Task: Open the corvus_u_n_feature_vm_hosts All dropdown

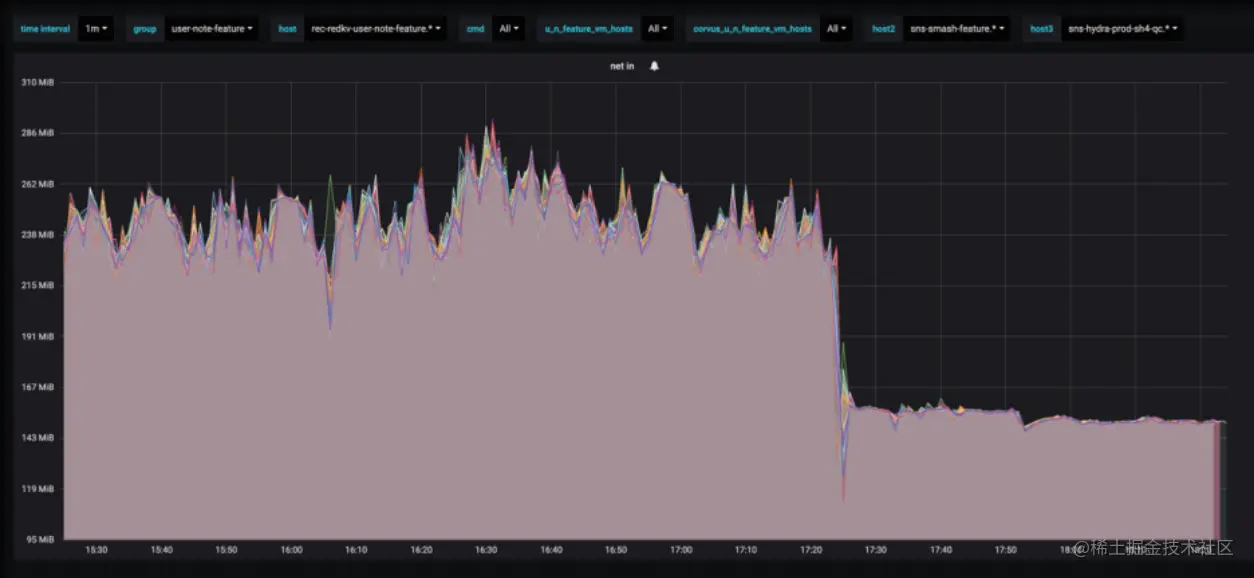Action: click(x=837, y=29)
